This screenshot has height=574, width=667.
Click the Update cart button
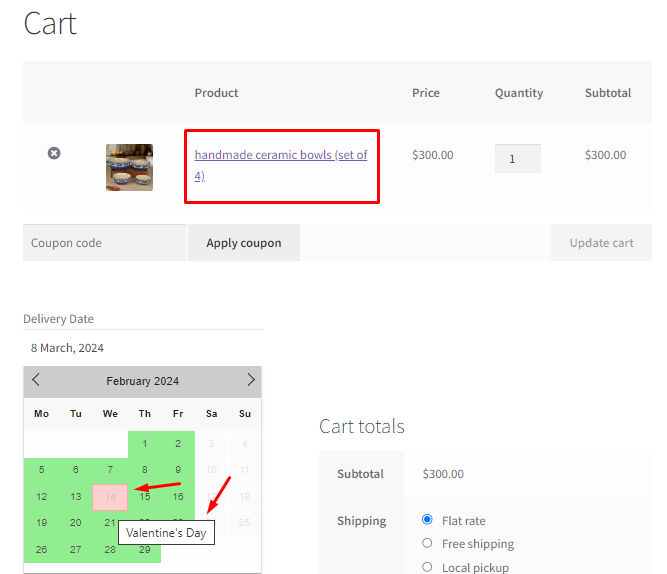click(x=601, y=243)
